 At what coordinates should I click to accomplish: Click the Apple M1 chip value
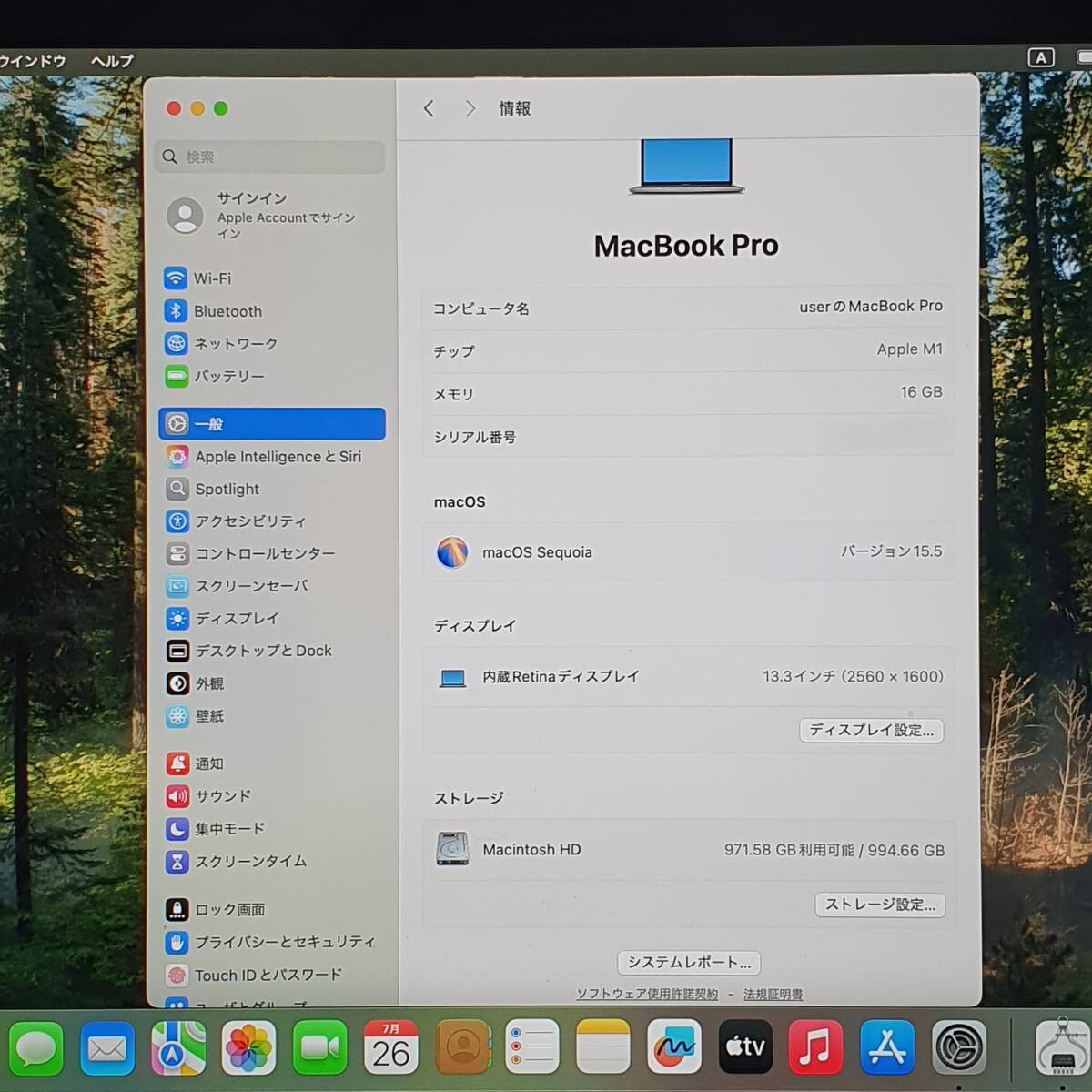[x=909, y=349]
